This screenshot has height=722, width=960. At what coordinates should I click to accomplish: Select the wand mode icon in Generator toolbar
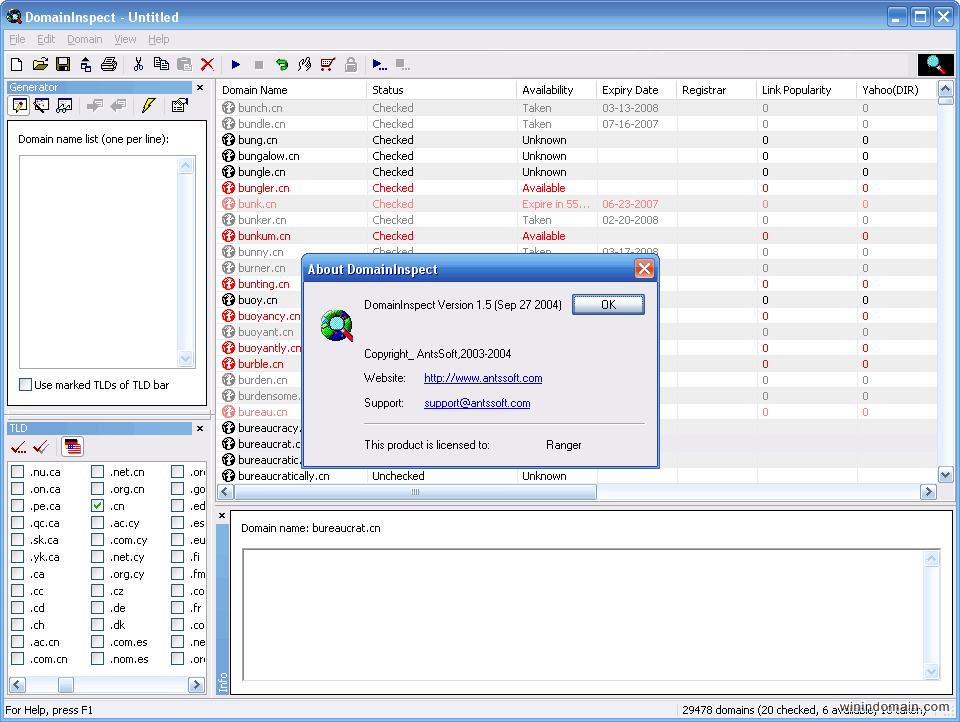point(42,105)
